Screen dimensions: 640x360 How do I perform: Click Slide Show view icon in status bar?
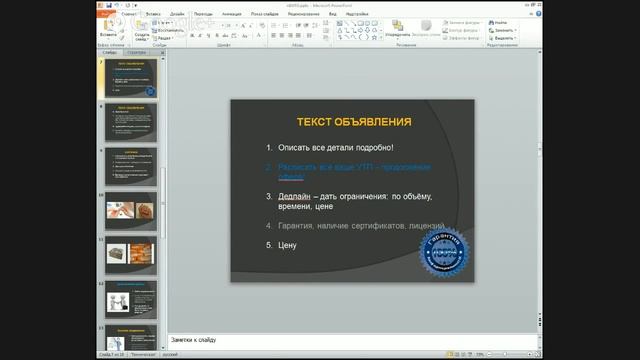tap(470, 354)
